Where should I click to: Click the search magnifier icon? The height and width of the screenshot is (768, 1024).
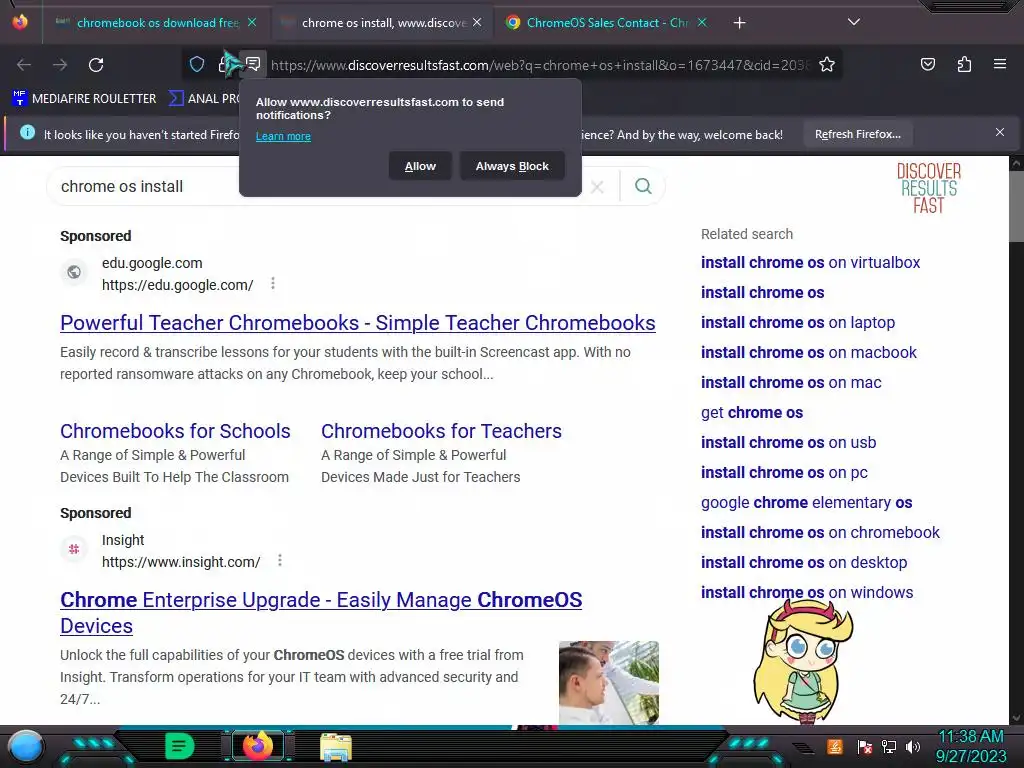tap(643, 186)
